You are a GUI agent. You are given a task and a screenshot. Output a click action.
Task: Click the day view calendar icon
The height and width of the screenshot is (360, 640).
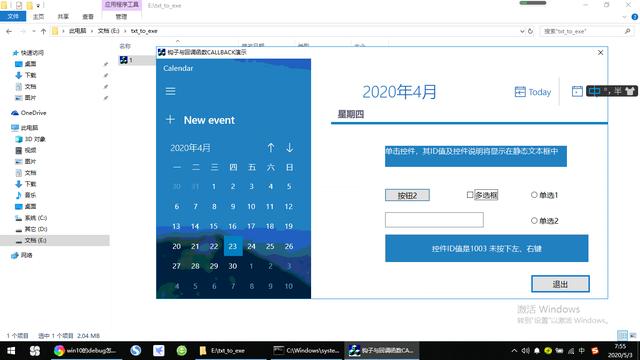577,91
